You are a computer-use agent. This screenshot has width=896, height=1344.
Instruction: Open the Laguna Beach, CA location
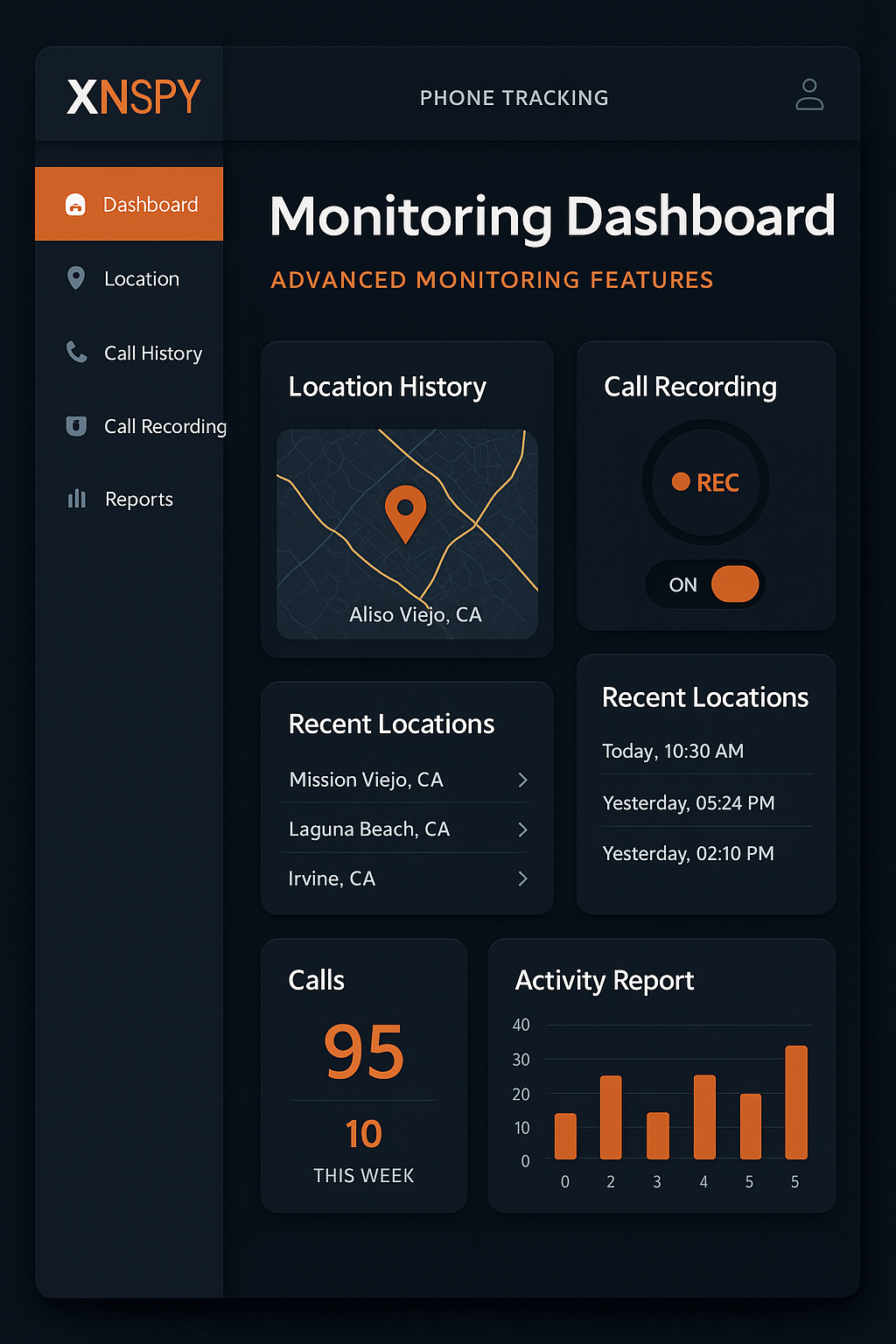[408, 829]
